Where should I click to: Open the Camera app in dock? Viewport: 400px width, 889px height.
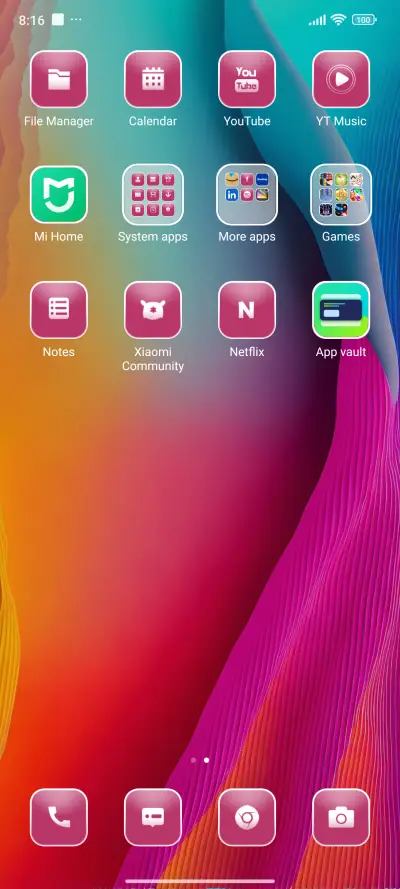[x=341, y=818]
